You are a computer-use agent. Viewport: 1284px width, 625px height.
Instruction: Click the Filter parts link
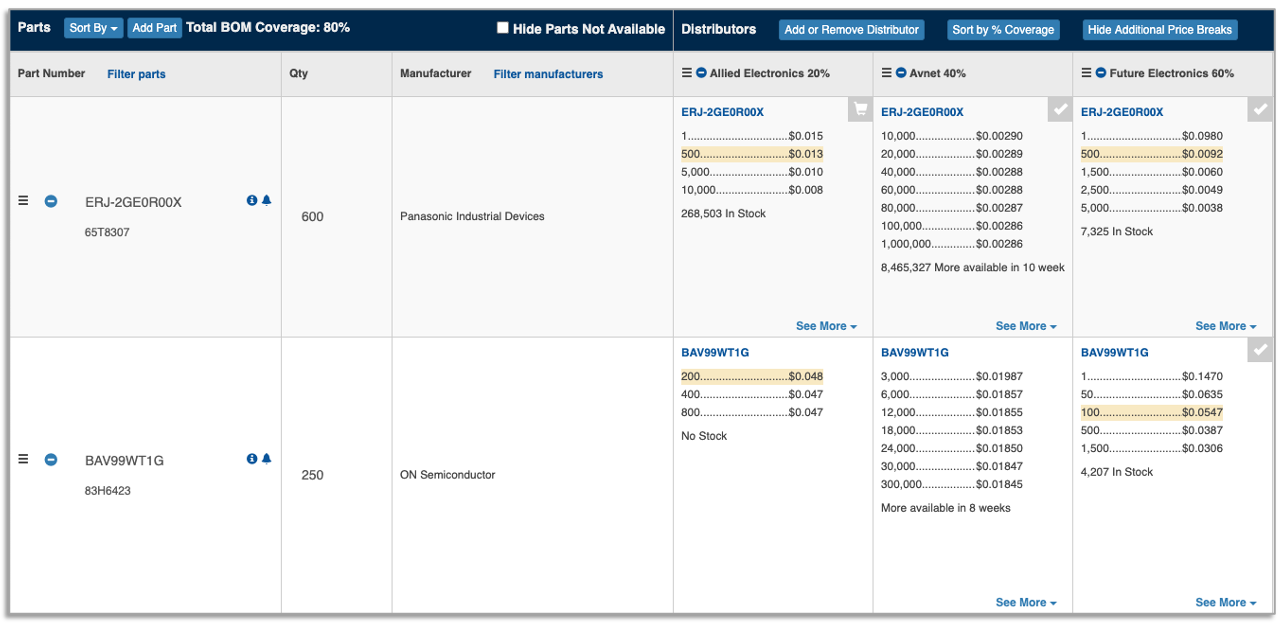(x=136, y=74)
